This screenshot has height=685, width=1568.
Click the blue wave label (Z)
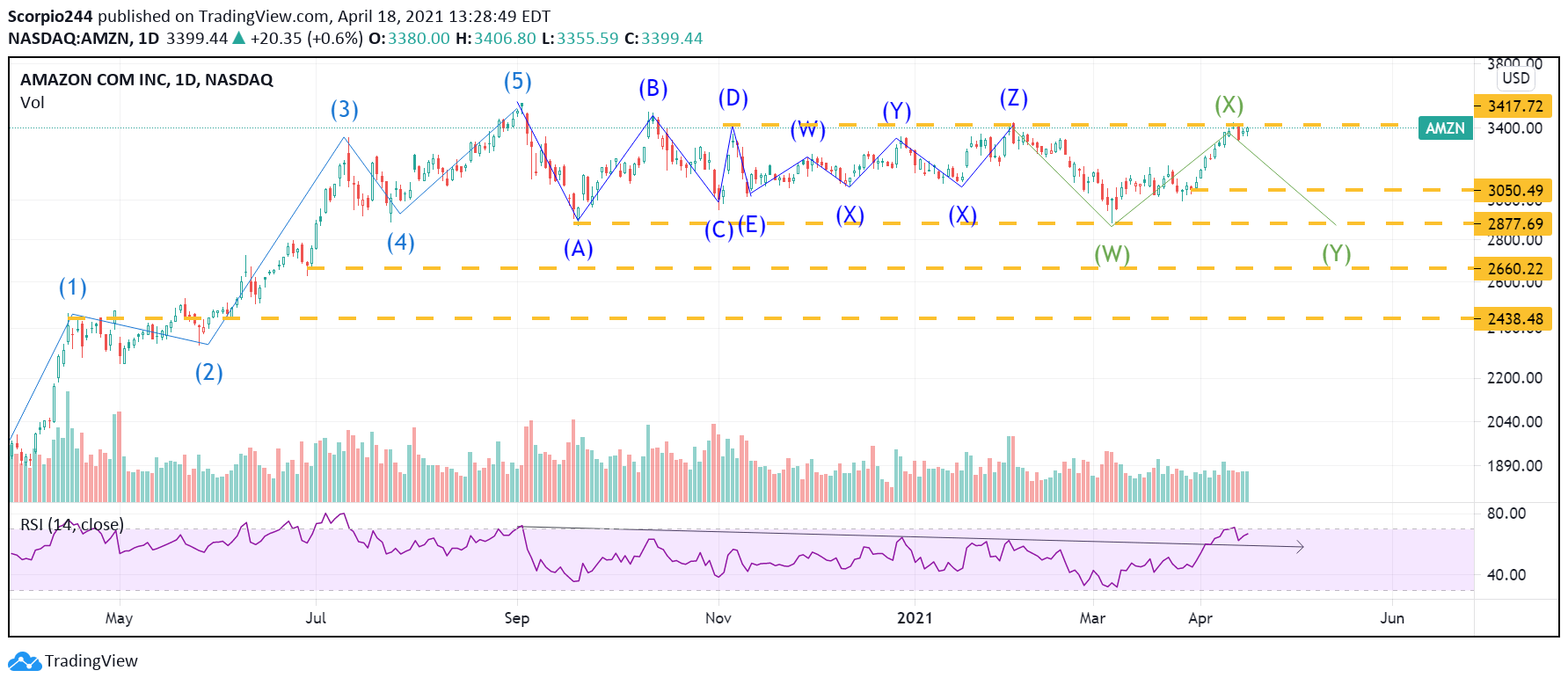click(1014, 98)
